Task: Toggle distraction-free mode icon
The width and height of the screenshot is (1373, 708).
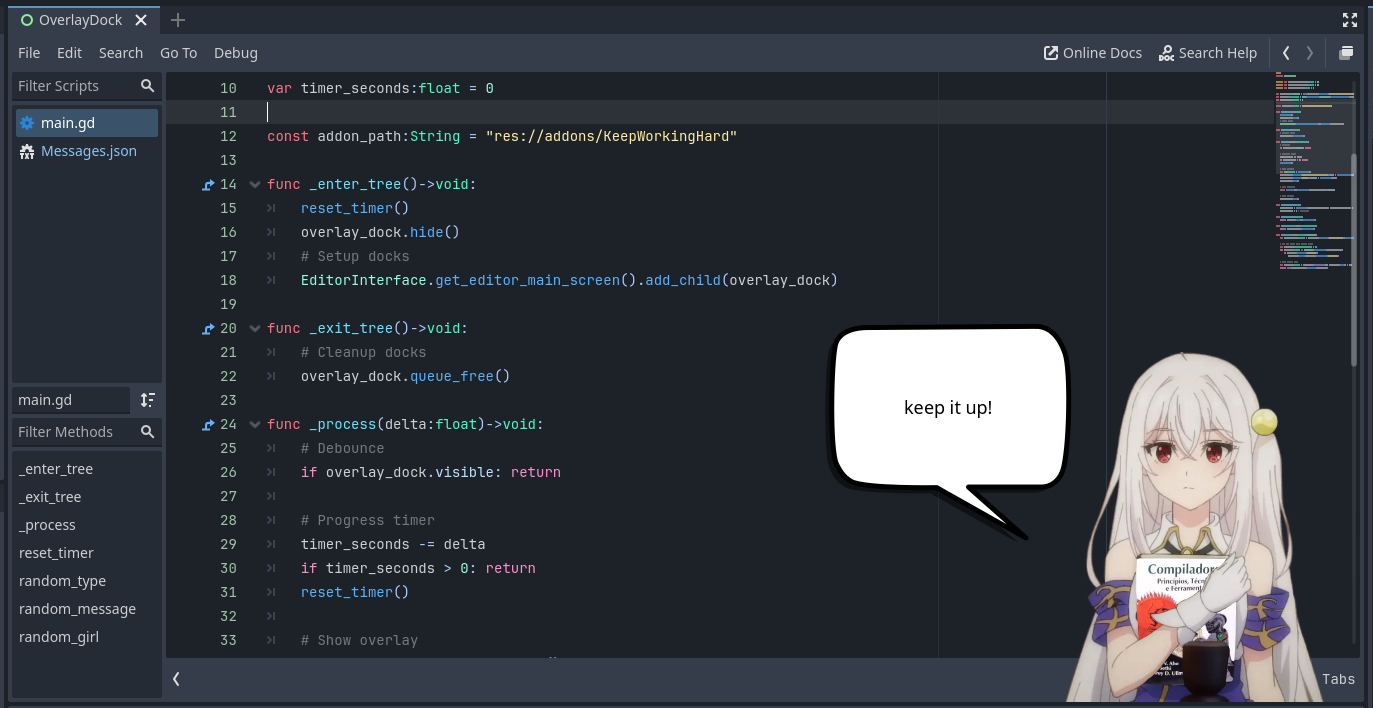Action: tap(1350, 20)
